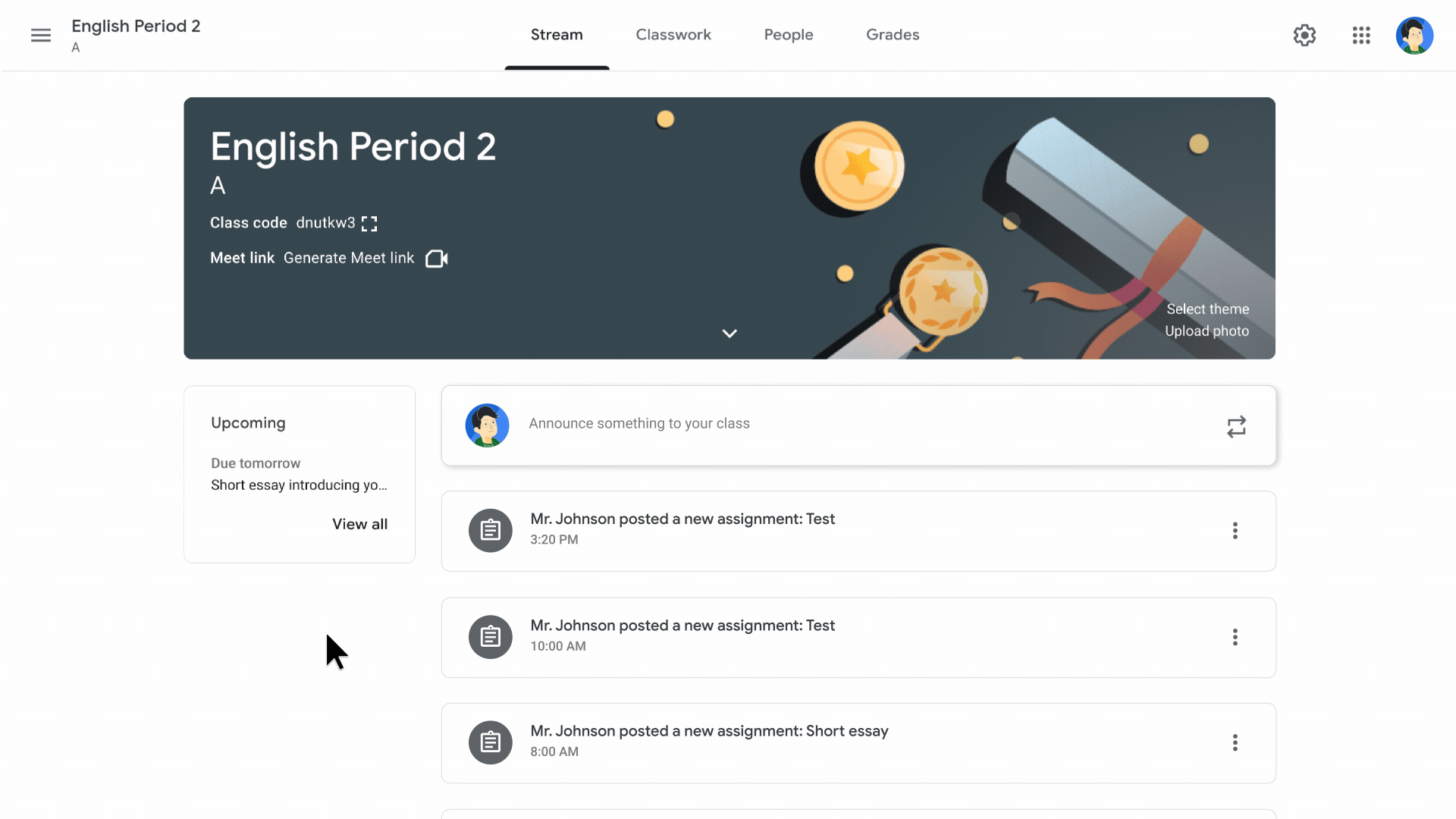Click Generate Meet link button
This screenshot has height=819, width=1456.
coord(349,258)
